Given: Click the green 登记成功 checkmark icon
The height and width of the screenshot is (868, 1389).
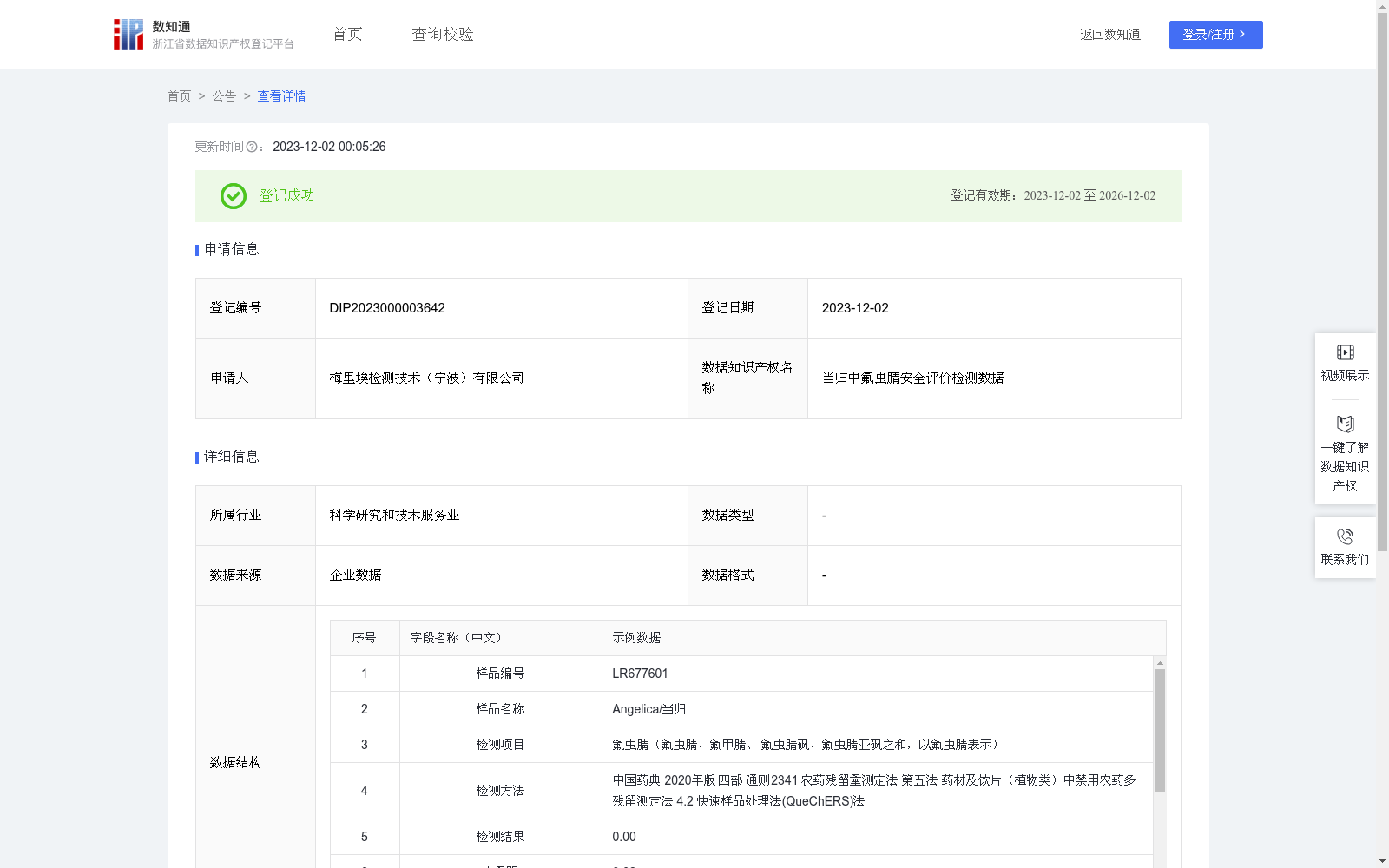Looking at the screenshot, I should [x=234, y=196].
